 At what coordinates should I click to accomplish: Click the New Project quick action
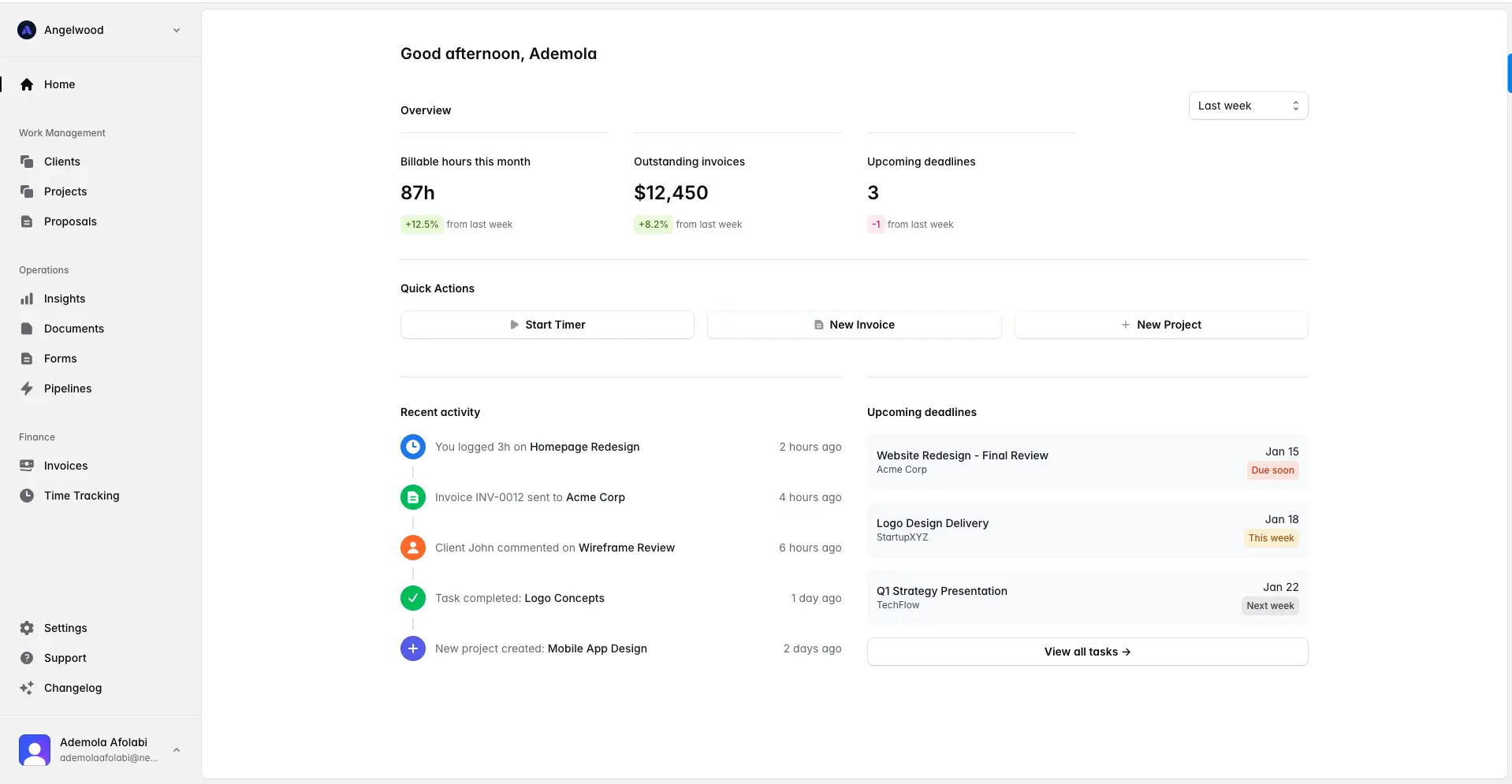(x=1160, y=325)
